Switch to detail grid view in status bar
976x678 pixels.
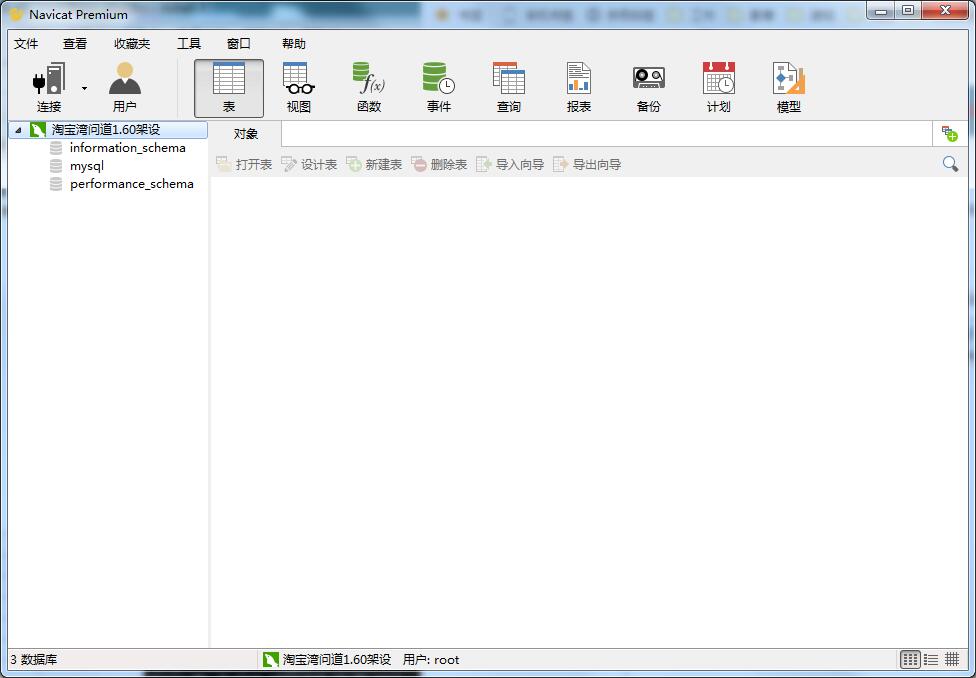tap(952, 659)
